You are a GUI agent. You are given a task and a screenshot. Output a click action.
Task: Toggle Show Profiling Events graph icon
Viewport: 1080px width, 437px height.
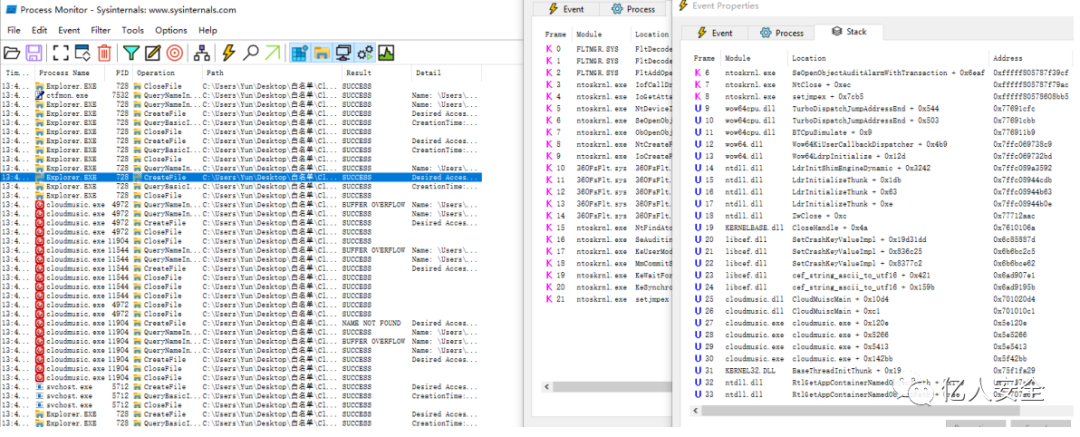tap(386, 52)
